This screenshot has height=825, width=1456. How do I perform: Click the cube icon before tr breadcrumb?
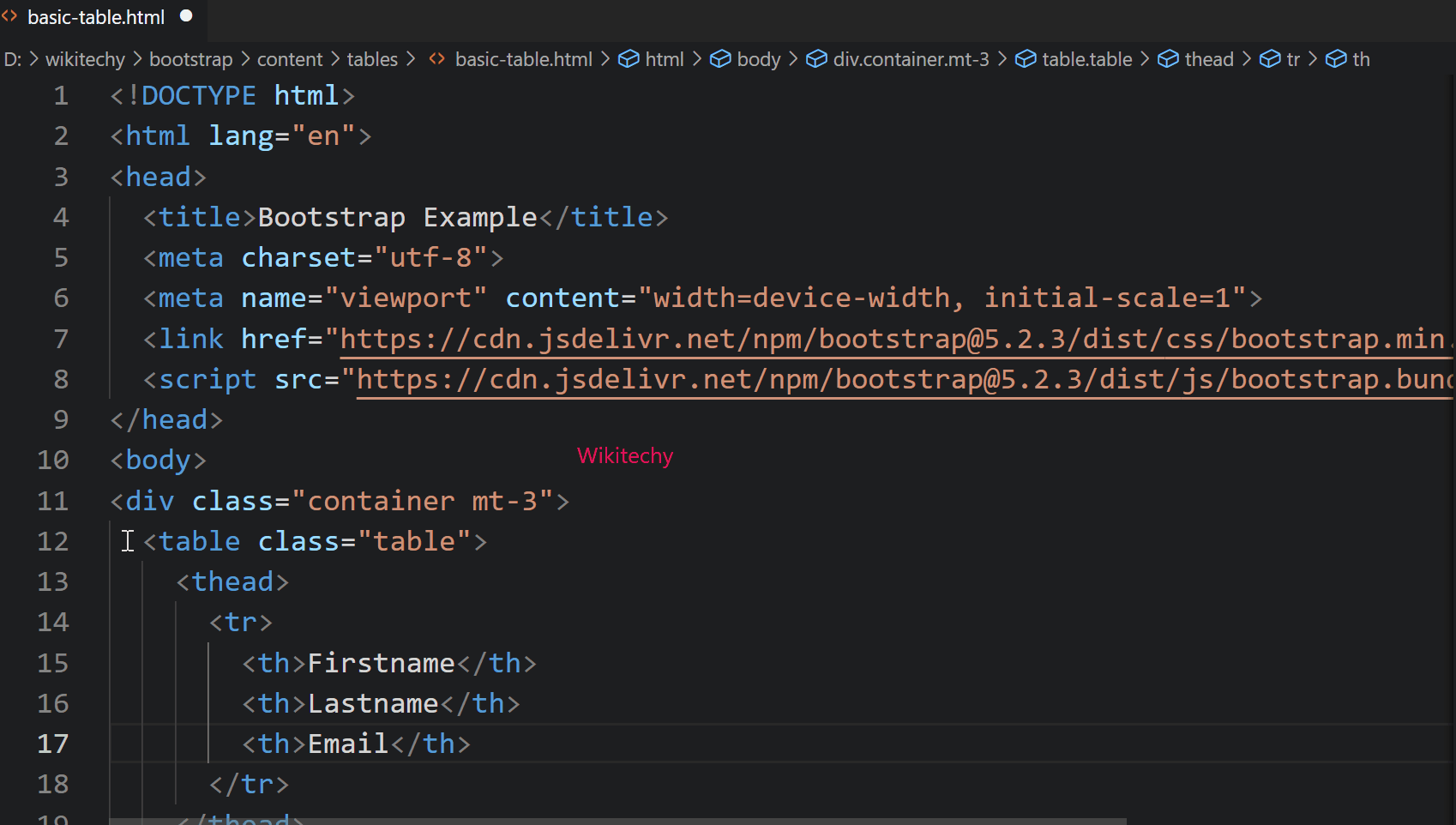(x=1271, y=59)
